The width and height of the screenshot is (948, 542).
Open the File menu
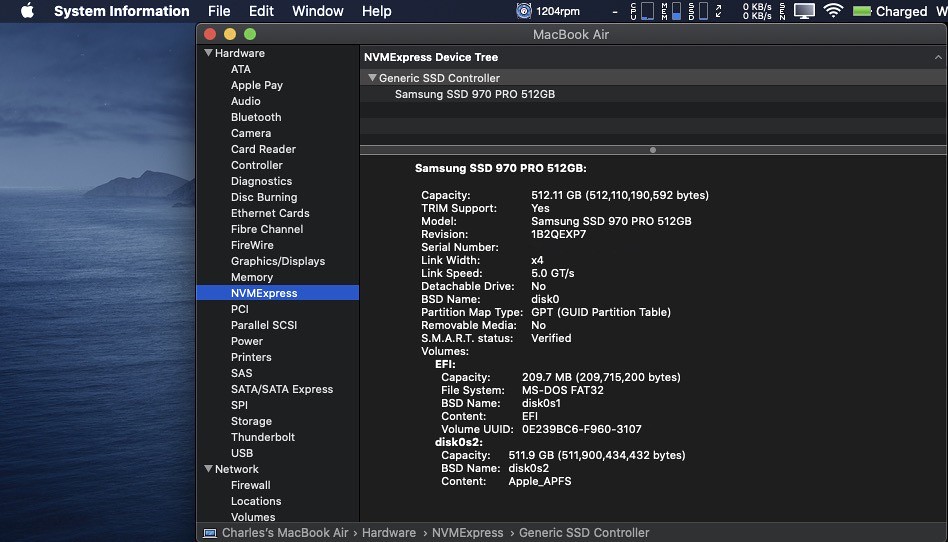219,11
